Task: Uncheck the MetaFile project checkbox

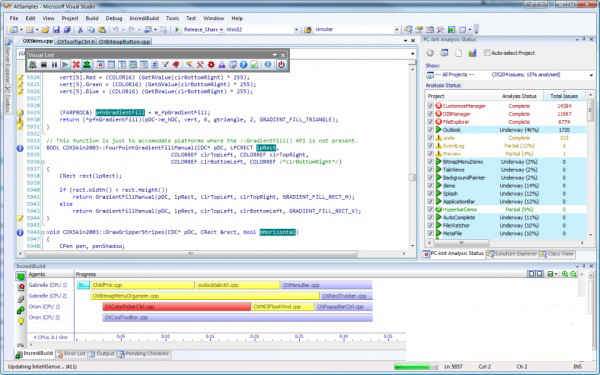Action: [430, 233]
